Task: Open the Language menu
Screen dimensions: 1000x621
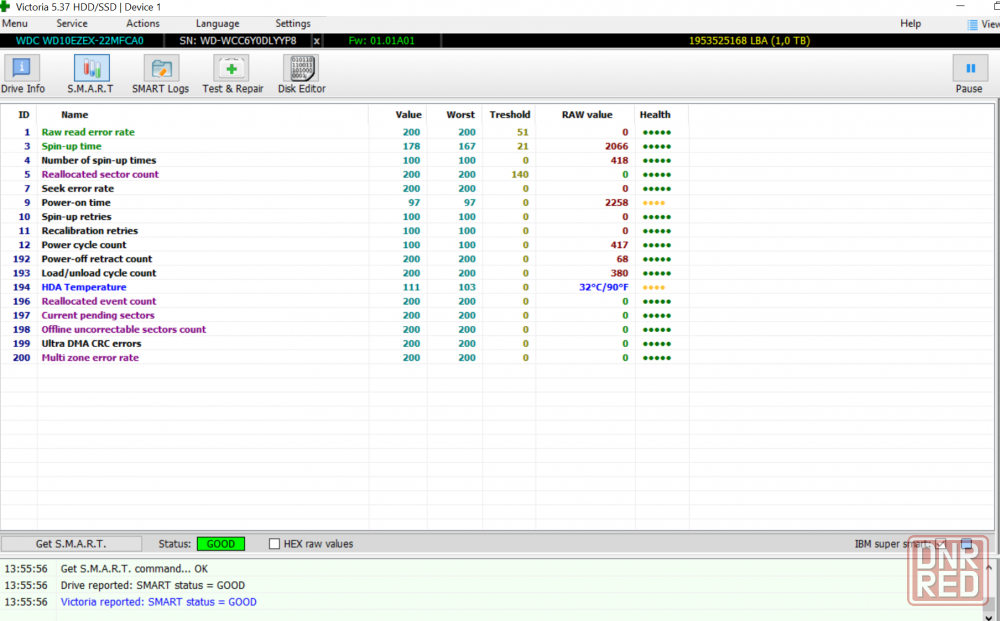Action: coord(217,24)
